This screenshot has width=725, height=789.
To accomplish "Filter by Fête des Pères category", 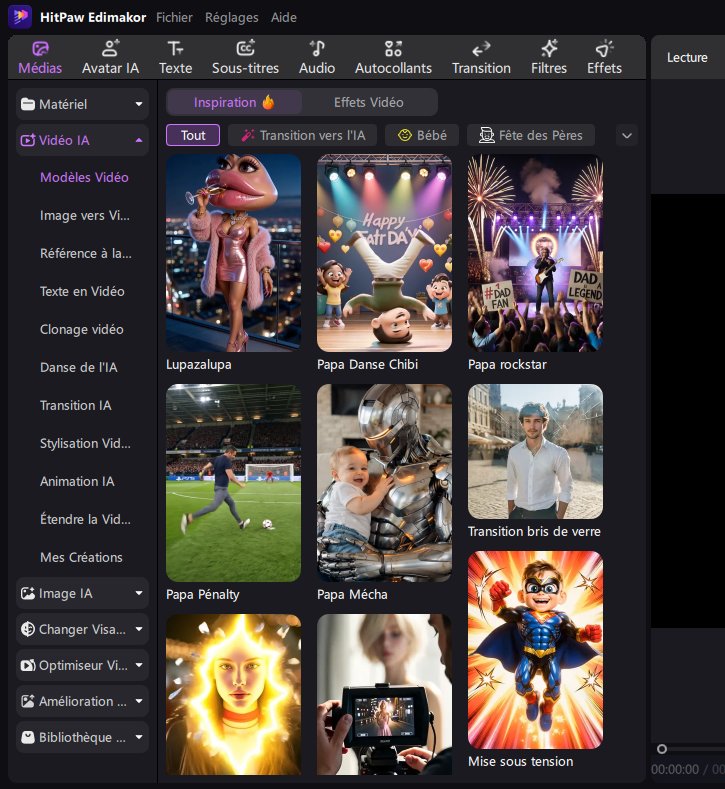I will coord(531,135).
